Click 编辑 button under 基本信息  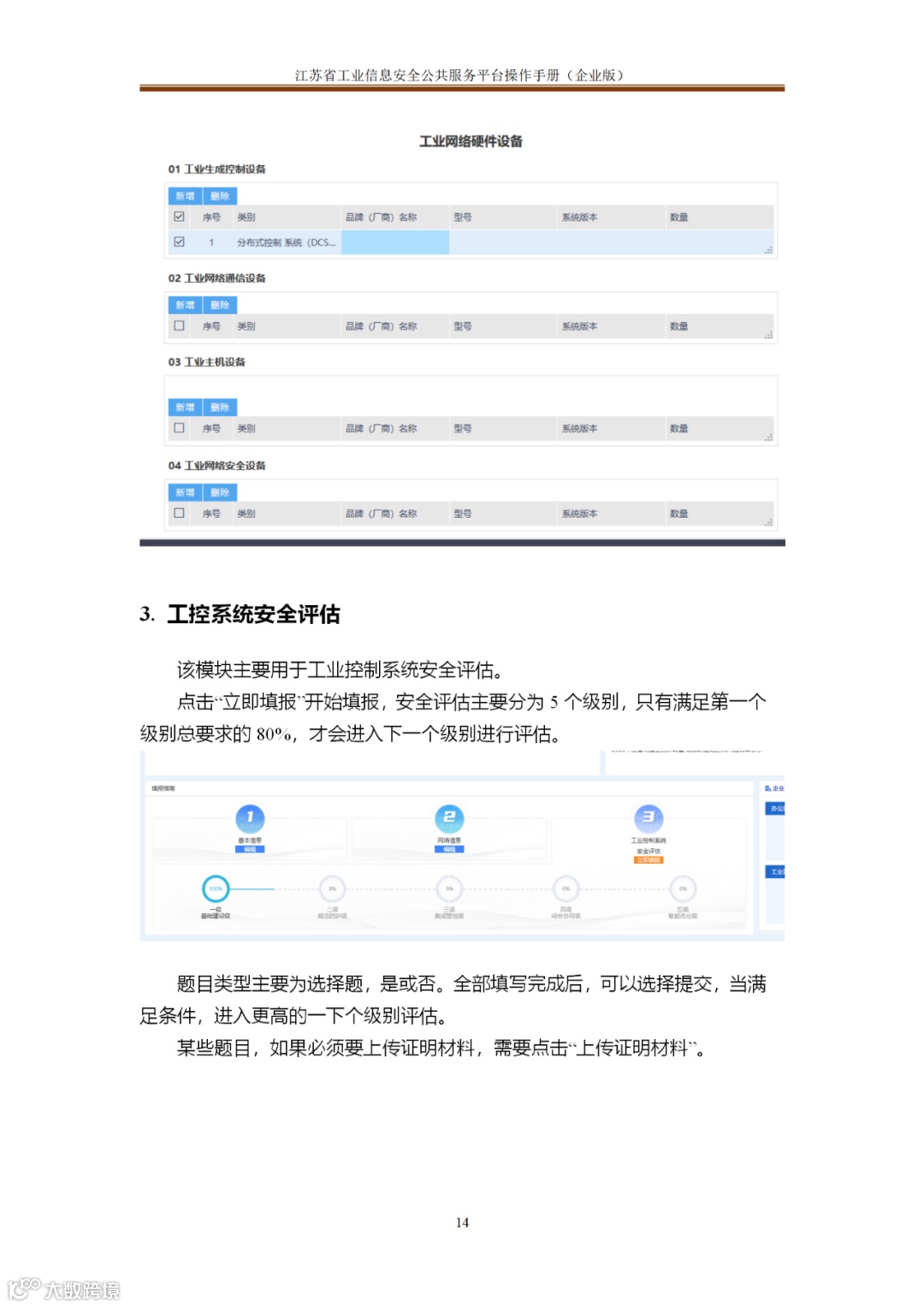250,850
